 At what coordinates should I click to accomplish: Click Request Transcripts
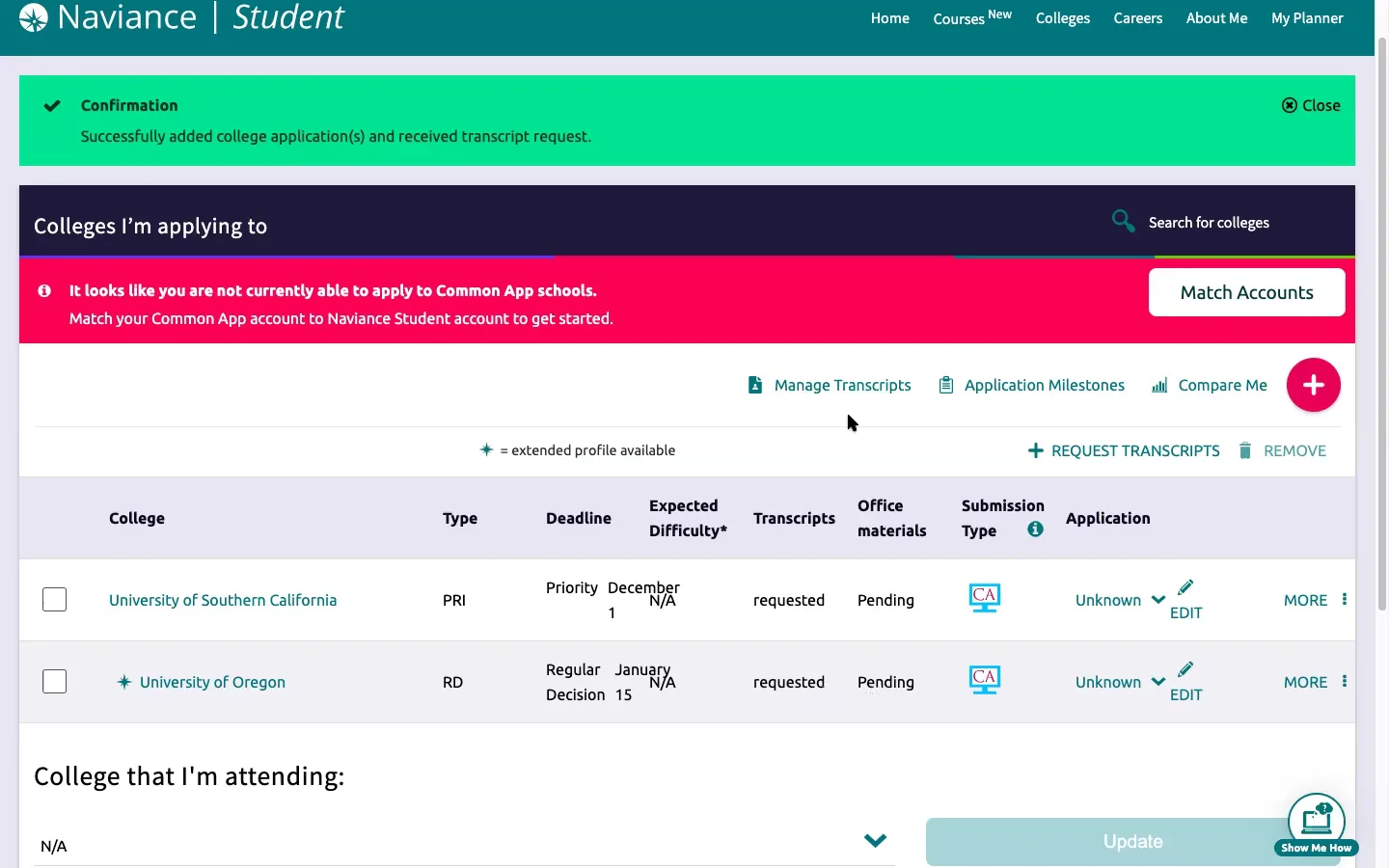tap(1135, 450)
